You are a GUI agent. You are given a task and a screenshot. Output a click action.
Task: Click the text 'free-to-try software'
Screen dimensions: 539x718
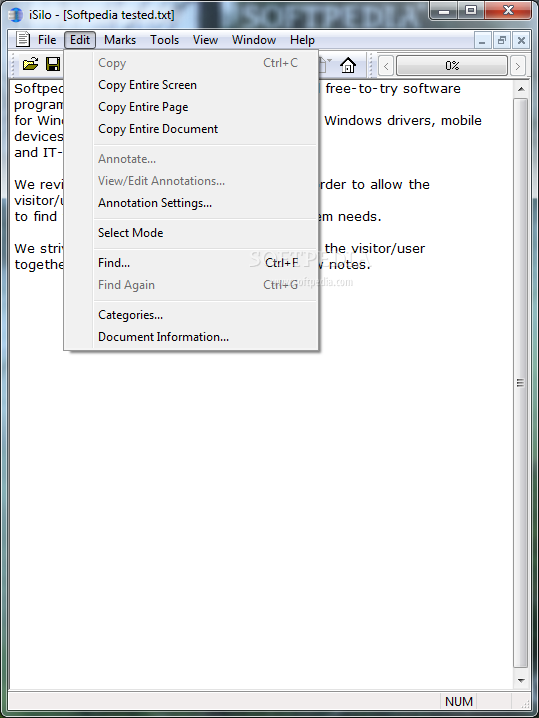pos(393,89)
